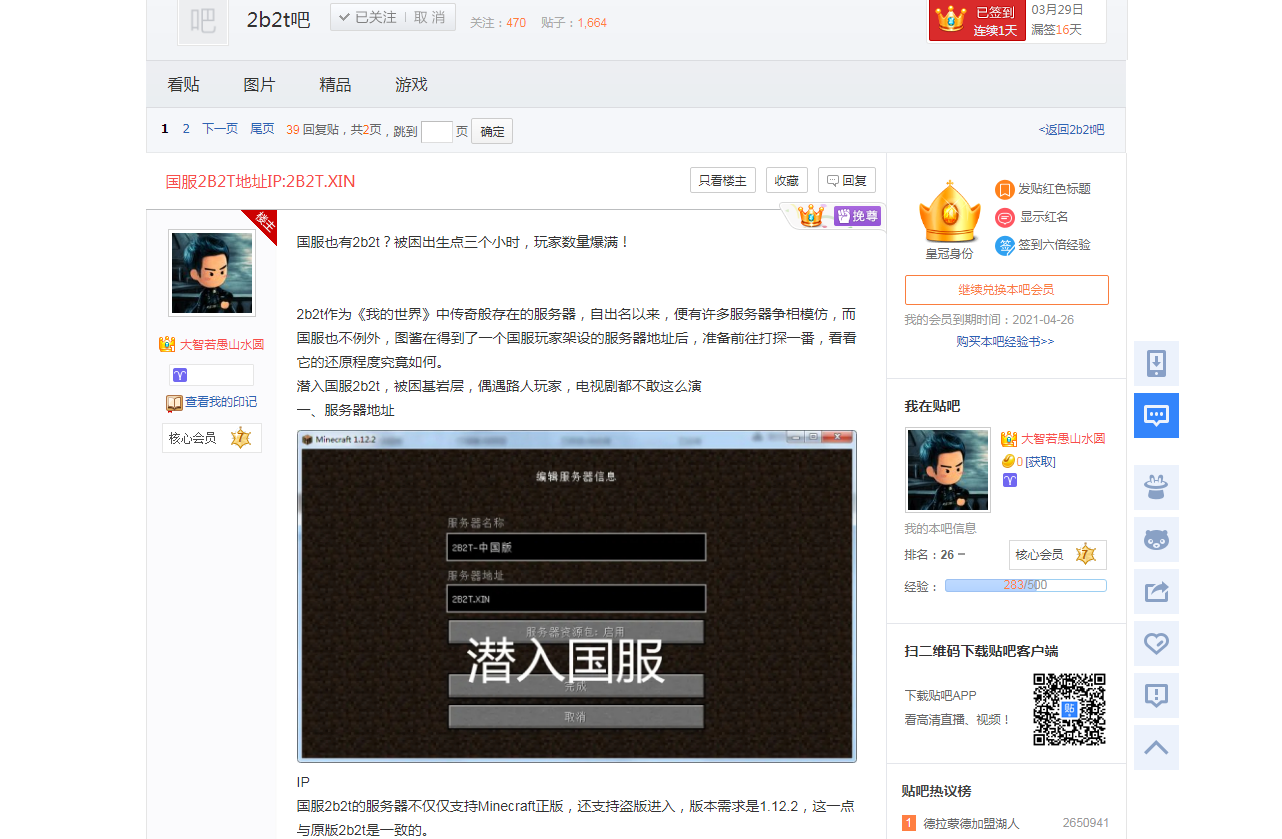Click the 挽尊 purple badge
The width and height of the screenshot is (1282, 839).
(857, 216)
